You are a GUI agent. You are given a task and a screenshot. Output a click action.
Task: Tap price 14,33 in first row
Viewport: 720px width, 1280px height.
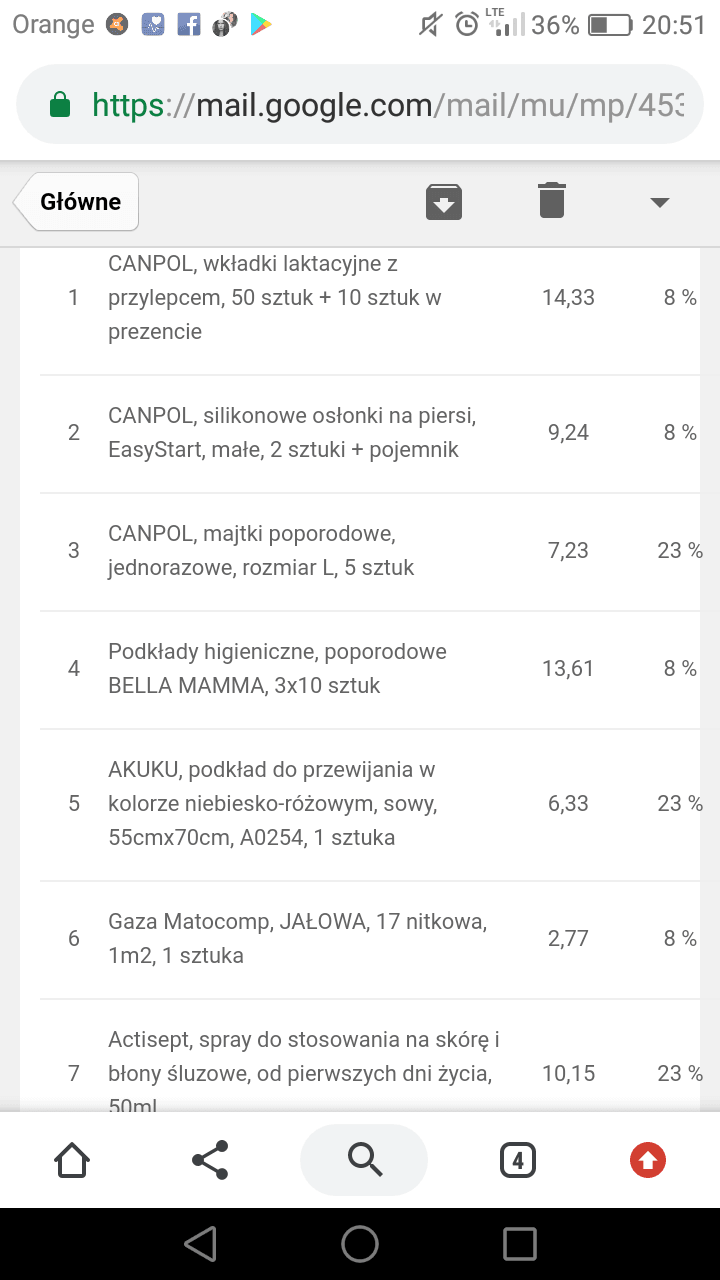click(568, 297)
